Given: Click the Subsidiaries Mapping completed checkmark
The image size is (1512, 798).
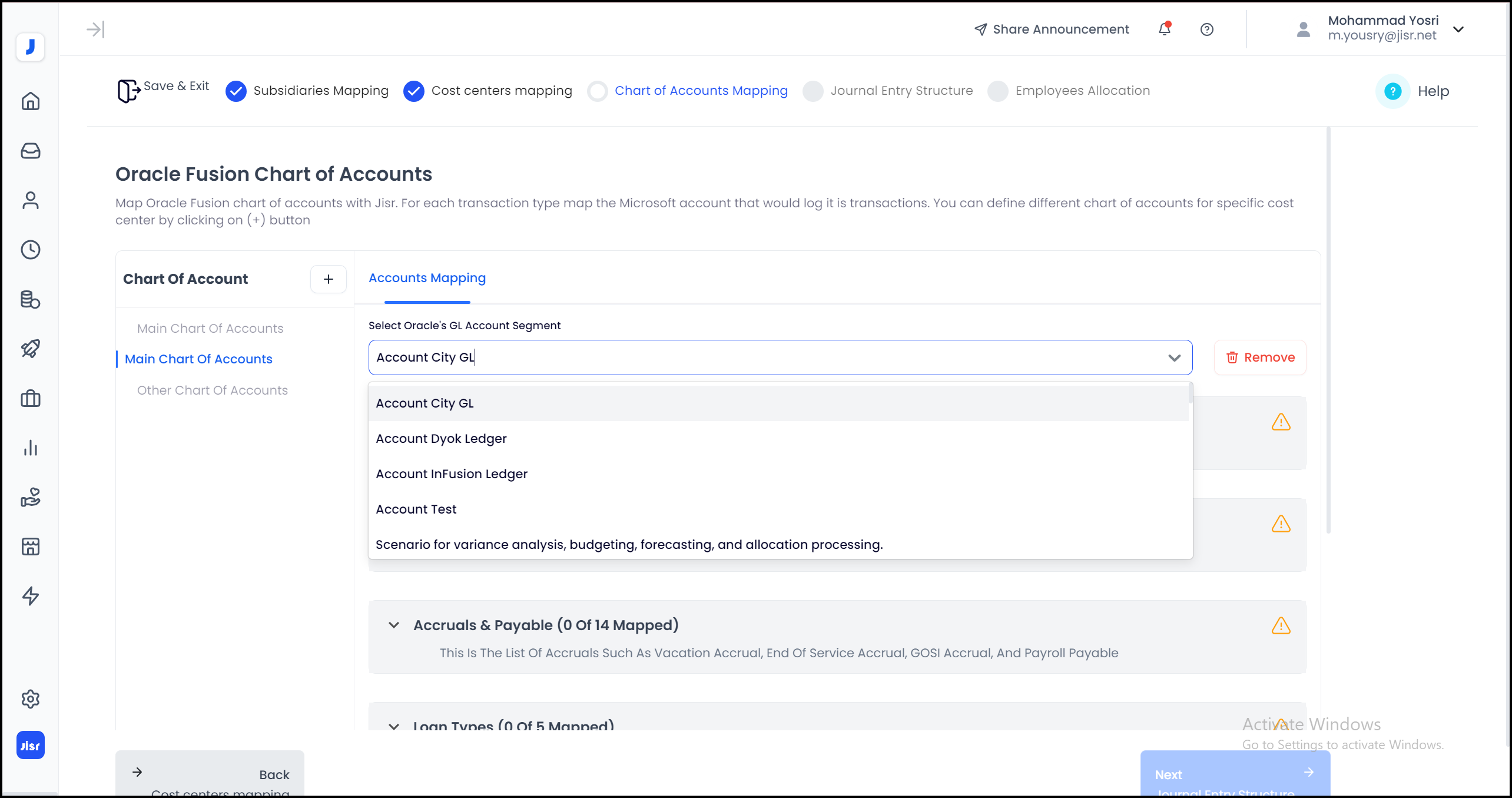Looking at the screenshot, I should 236,91.
